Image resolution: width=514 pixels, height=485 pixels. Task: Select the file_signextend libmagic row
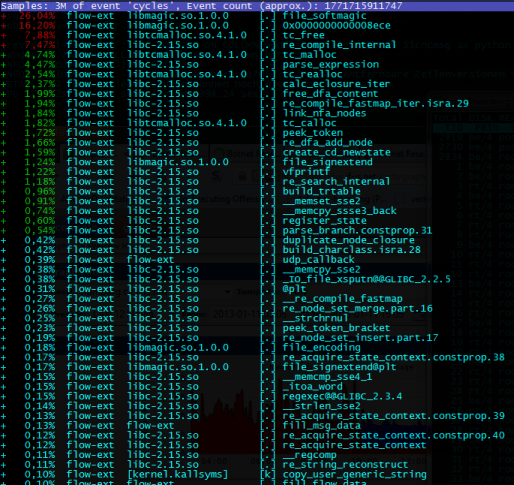257,162
